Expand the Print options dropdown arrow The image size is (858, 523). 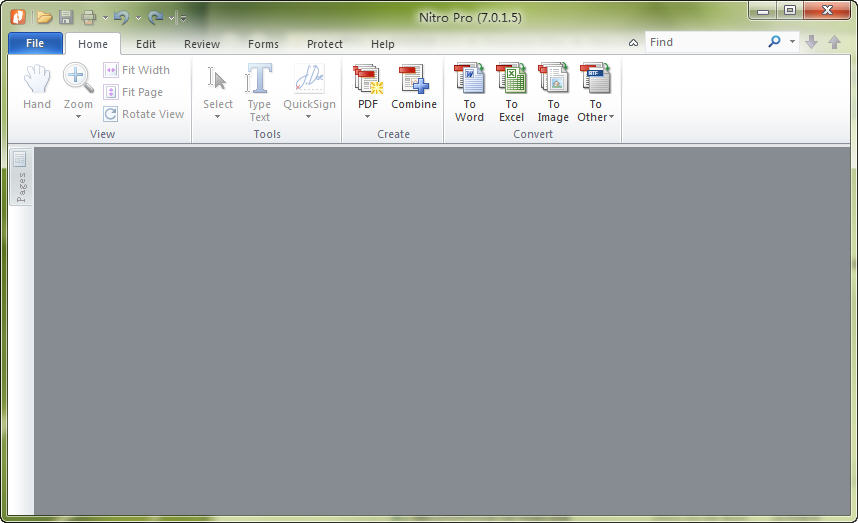click(105, 19)
